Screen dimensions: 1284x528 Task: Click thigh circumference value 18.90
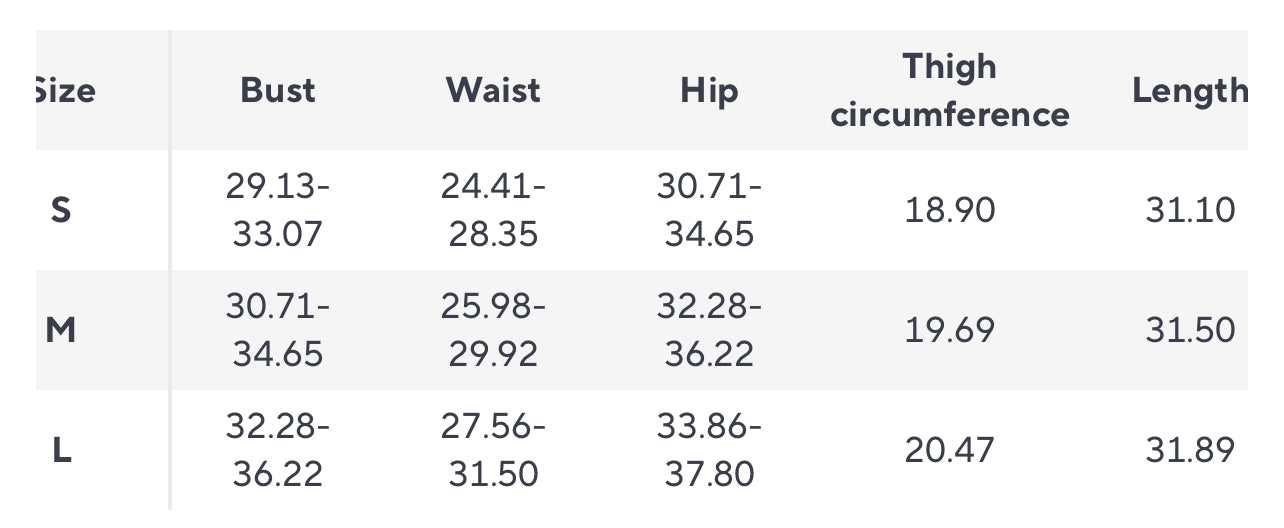tap(950, 211)
